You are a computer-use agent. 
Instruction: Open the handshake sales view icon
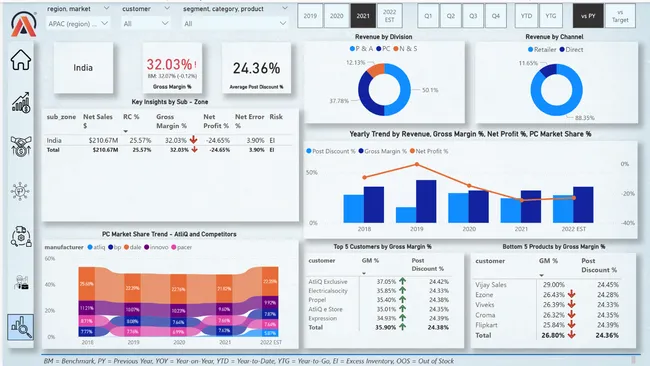21,146
